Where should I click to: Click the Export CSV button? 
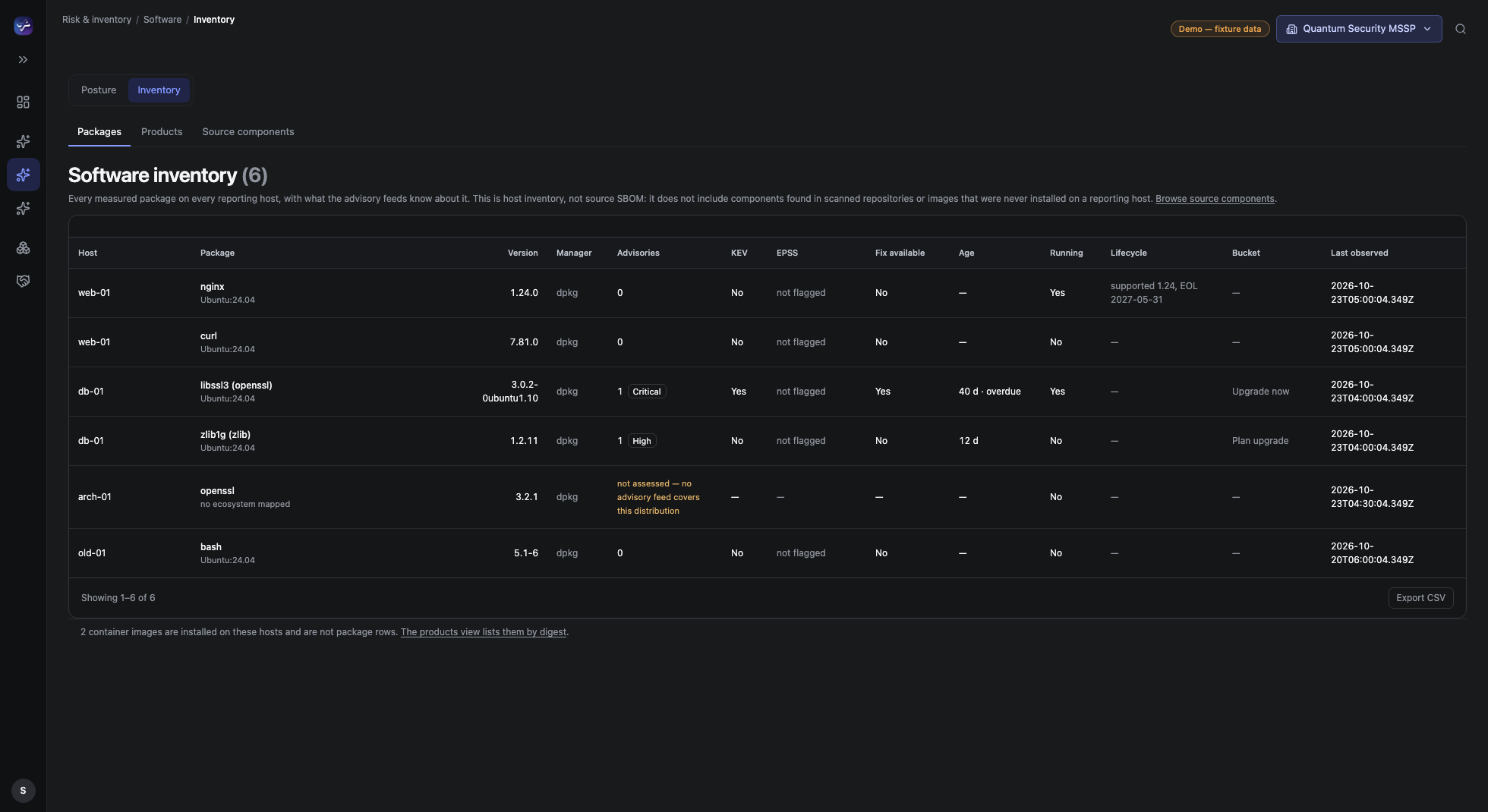click(x=1420, y=598)
